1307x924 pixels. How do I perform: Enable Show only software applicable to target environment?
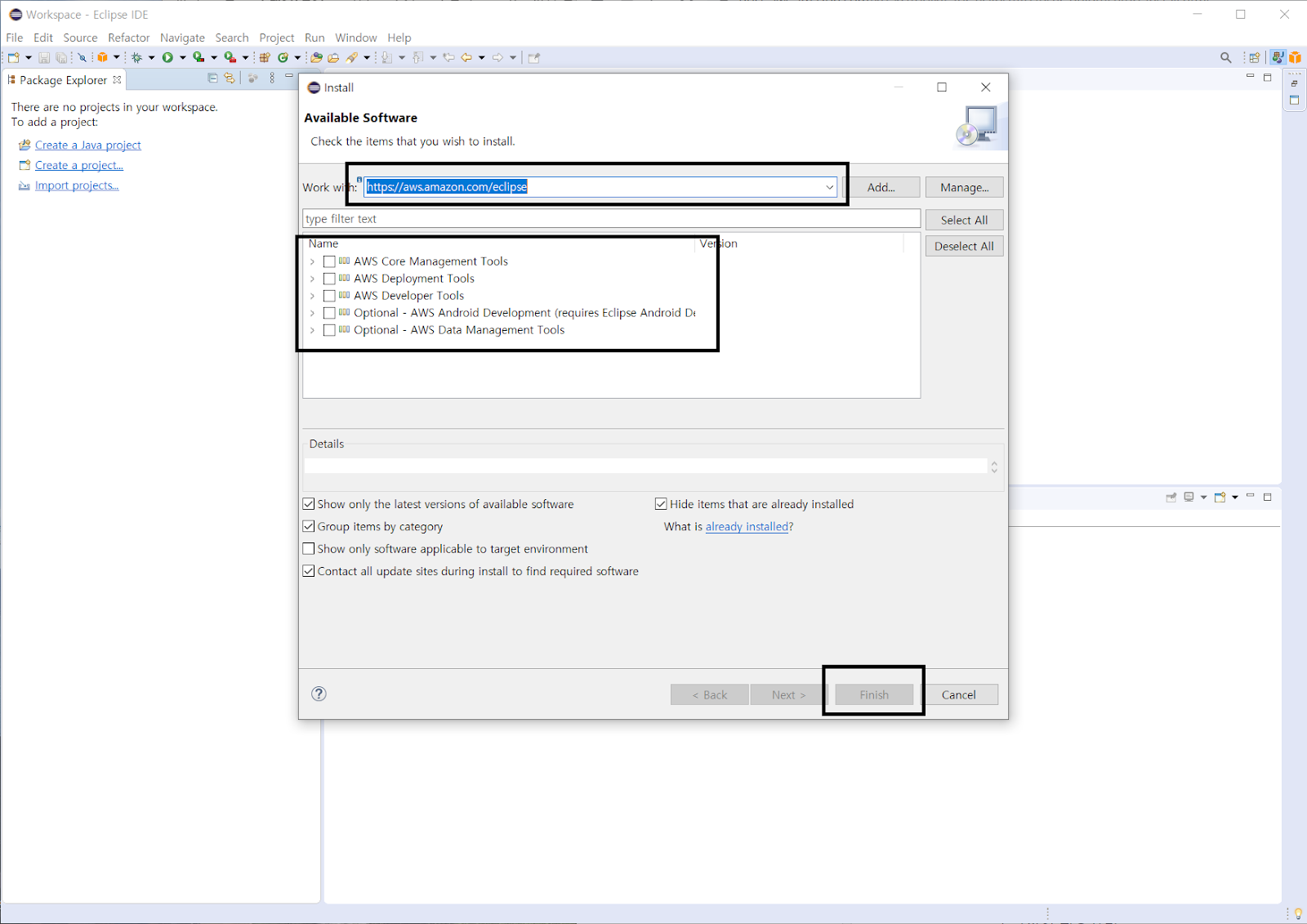click(309, 548)
